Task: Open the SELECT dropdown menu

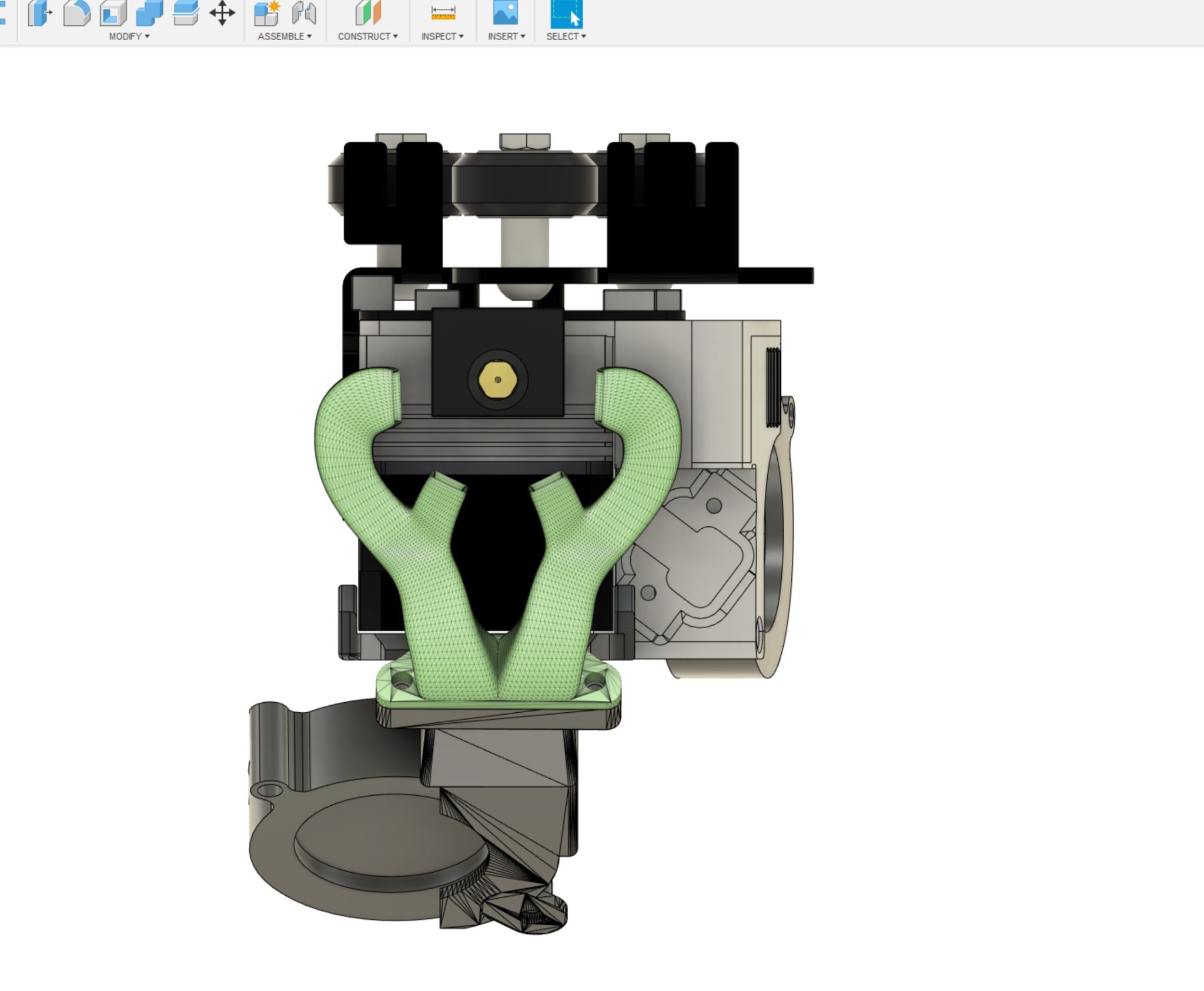Action: coord(566,36)
